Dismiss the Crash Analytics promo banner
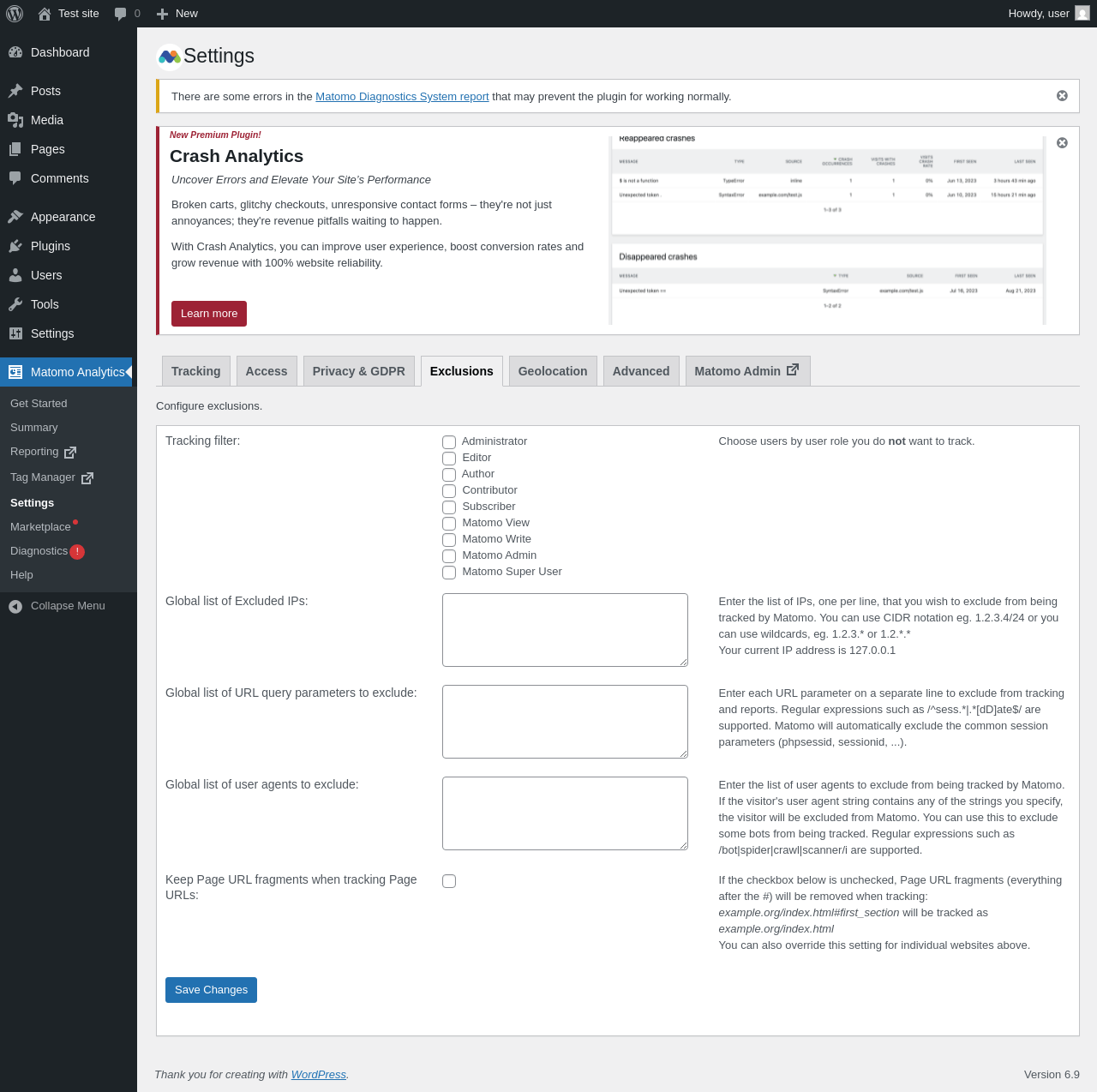Viewport: 1097px width, 1092px height. point(1062,142)
